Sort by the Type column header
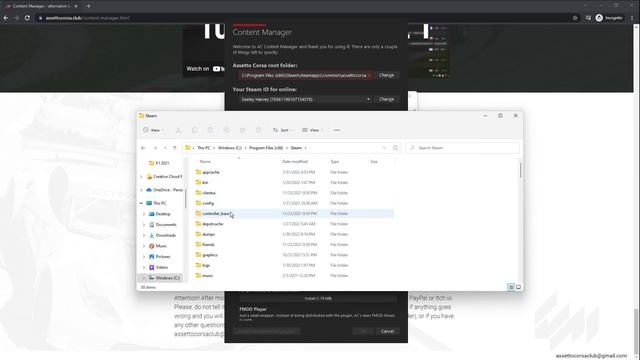This screenshot has width=640, height=360. (335, 162)
